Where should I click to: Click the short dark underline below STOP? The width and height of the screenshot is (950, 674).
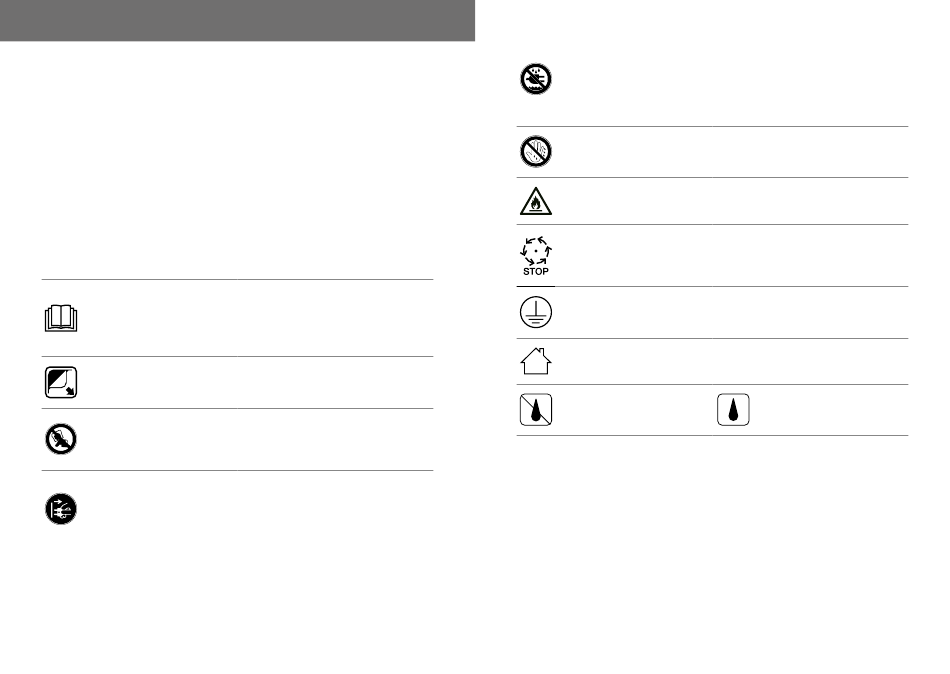tap(536, 286)
